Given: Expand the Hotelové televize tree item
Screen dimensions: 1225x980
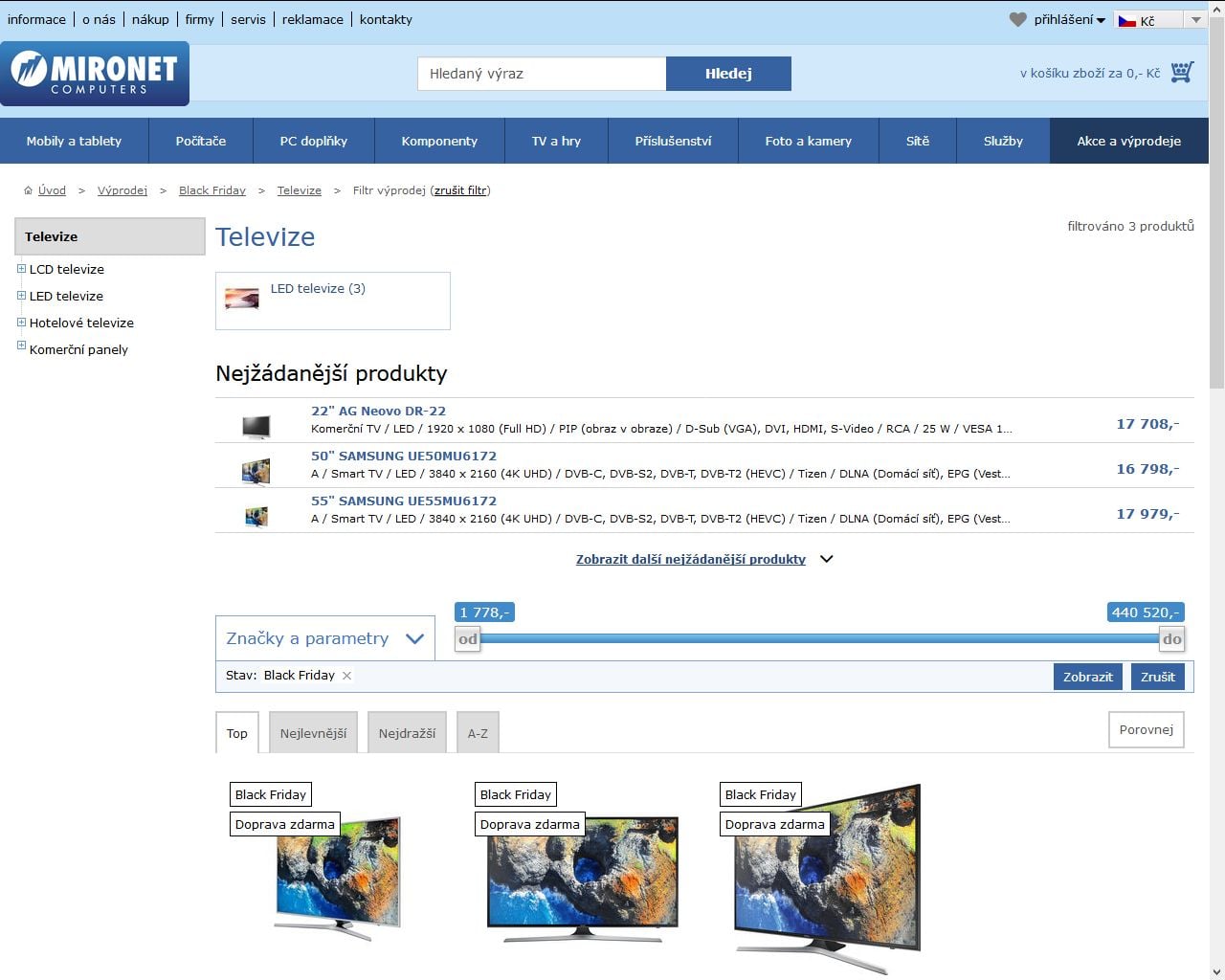Looking at the screenshot, I should click(21, 323).
